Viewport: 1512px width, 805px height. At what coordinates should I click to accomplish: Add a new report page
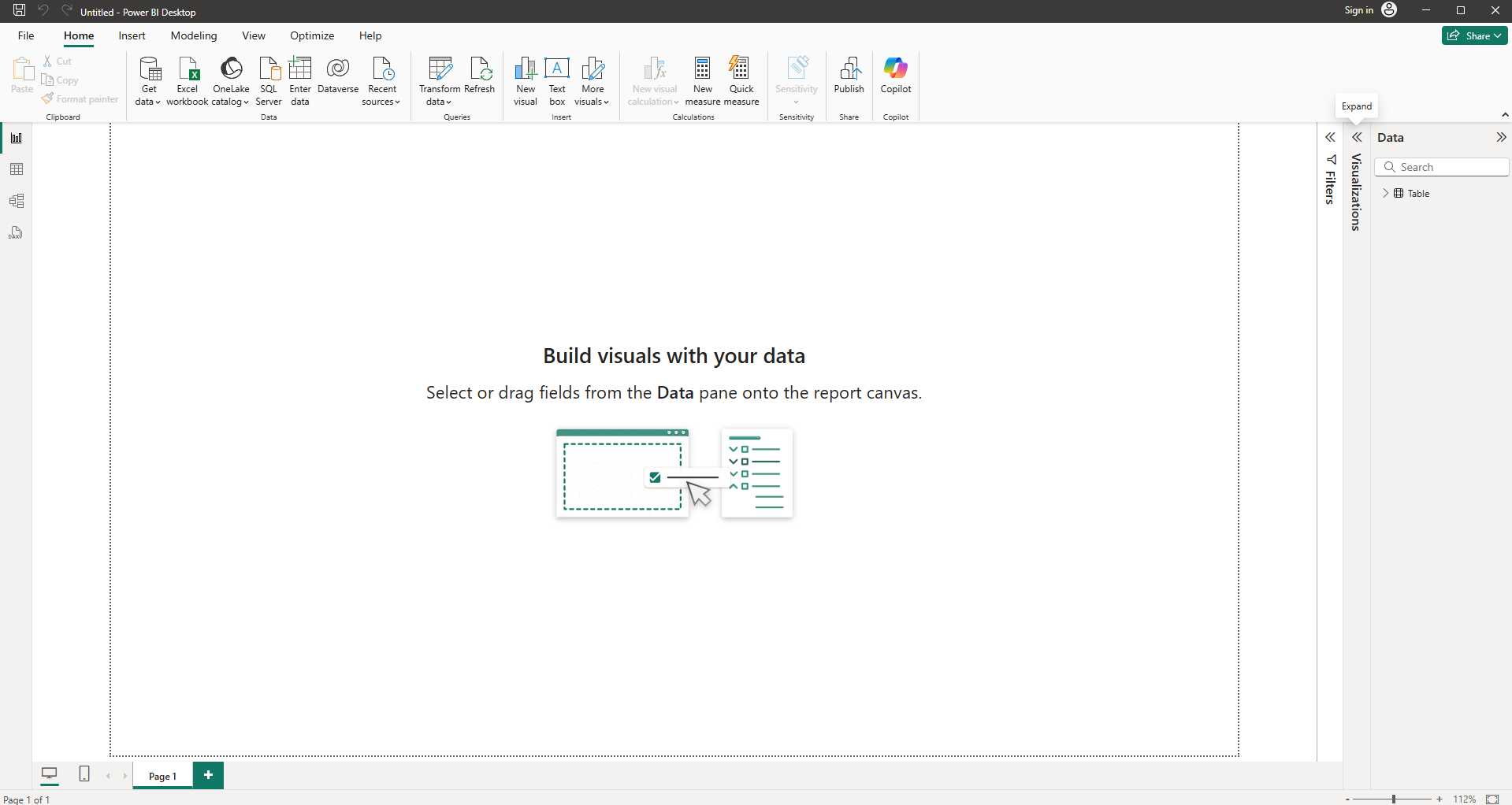[208, 775]
